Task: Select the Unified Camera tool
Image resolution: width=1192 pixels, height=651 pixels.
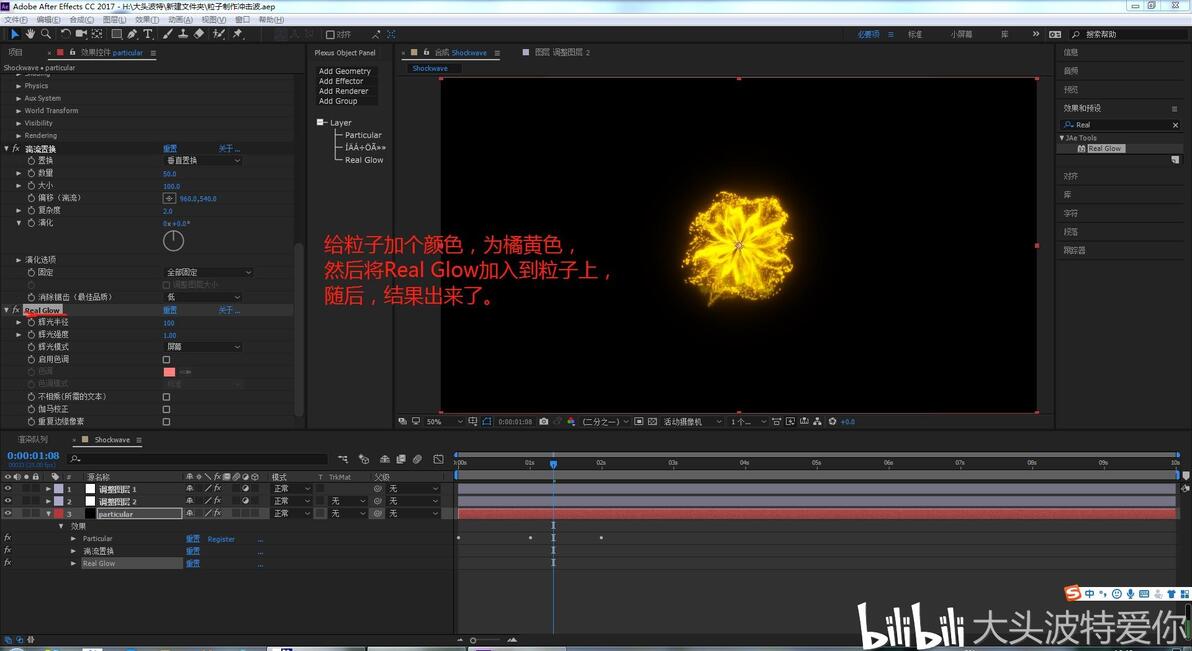Action: coord(81,34)
